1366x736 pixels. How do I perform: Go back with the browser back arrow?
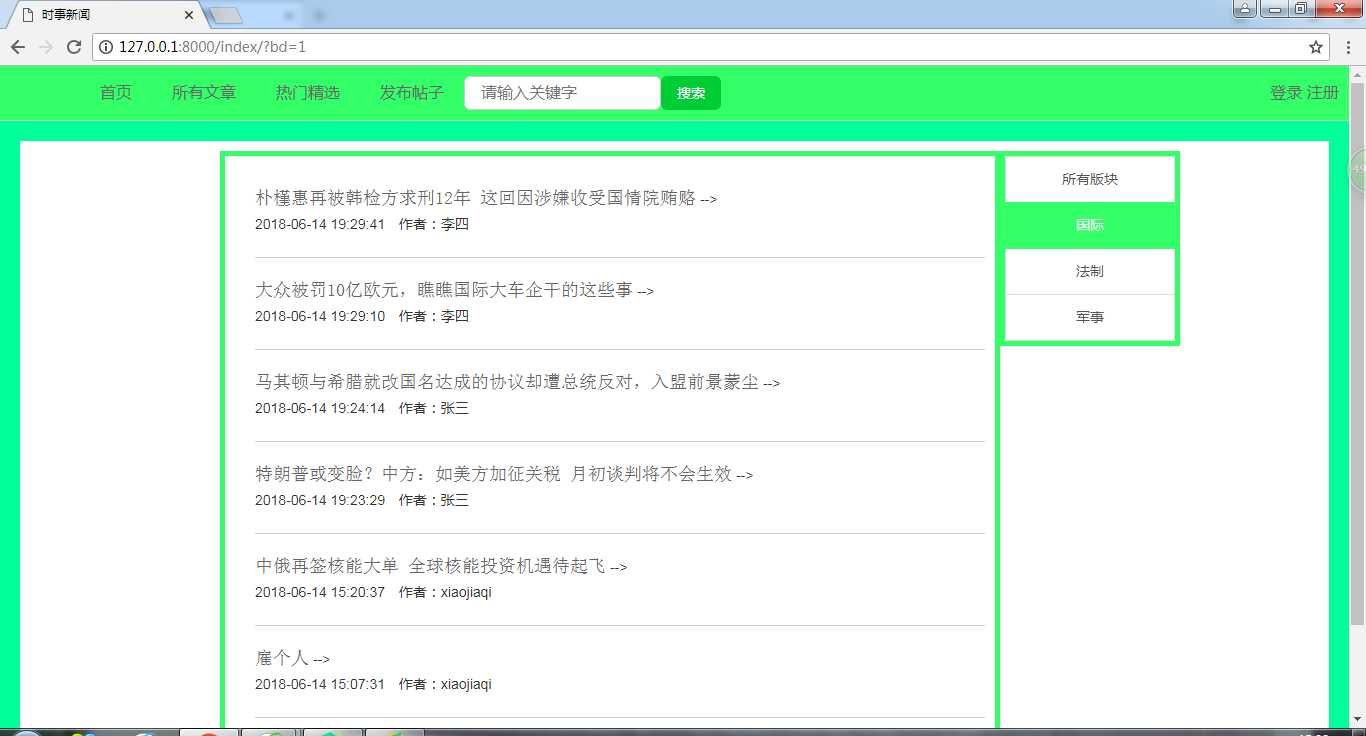point(18,47)
